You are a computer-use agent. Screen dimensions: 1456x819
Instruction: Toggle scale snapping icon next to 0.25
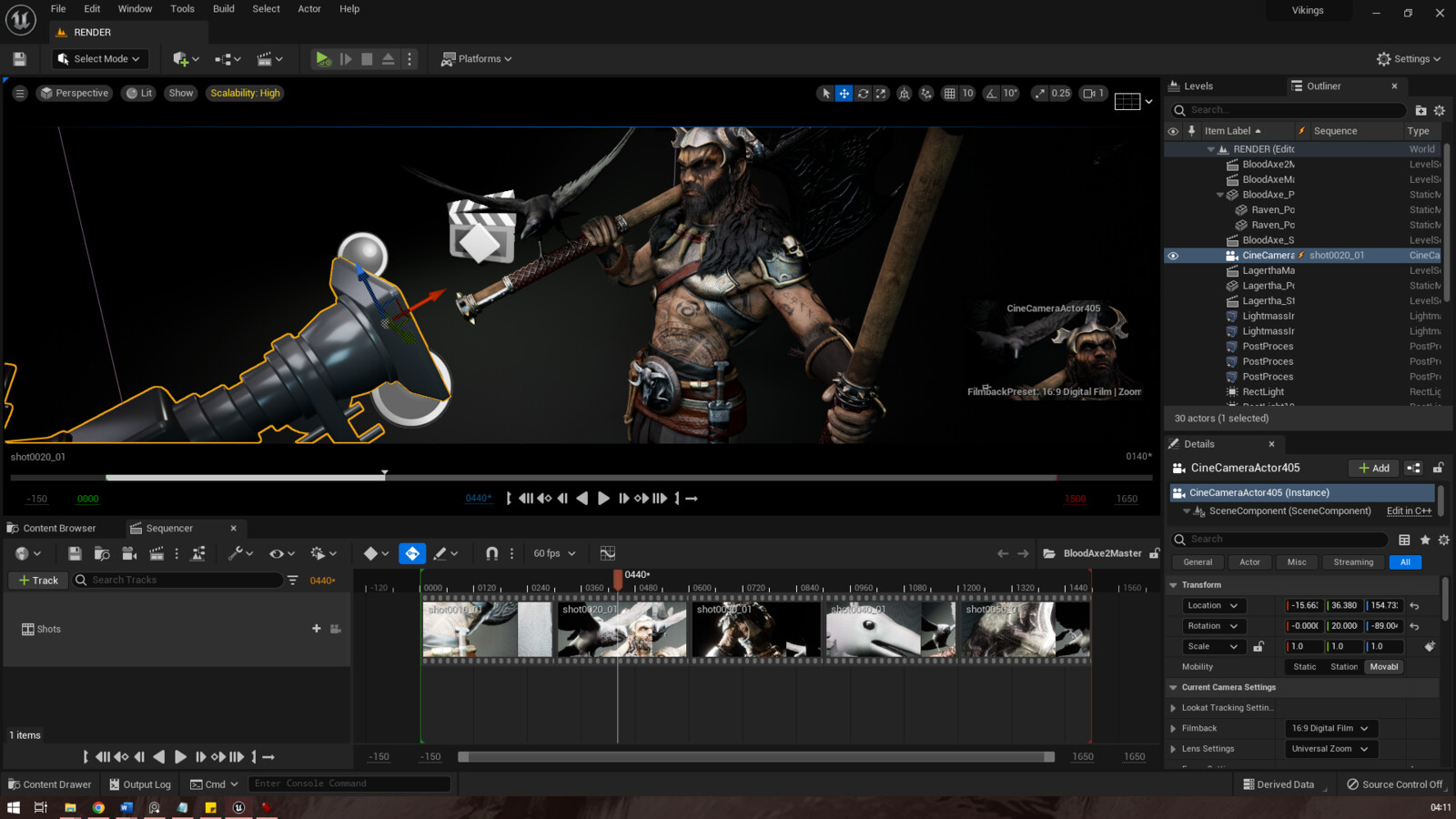click(1040, 93)
